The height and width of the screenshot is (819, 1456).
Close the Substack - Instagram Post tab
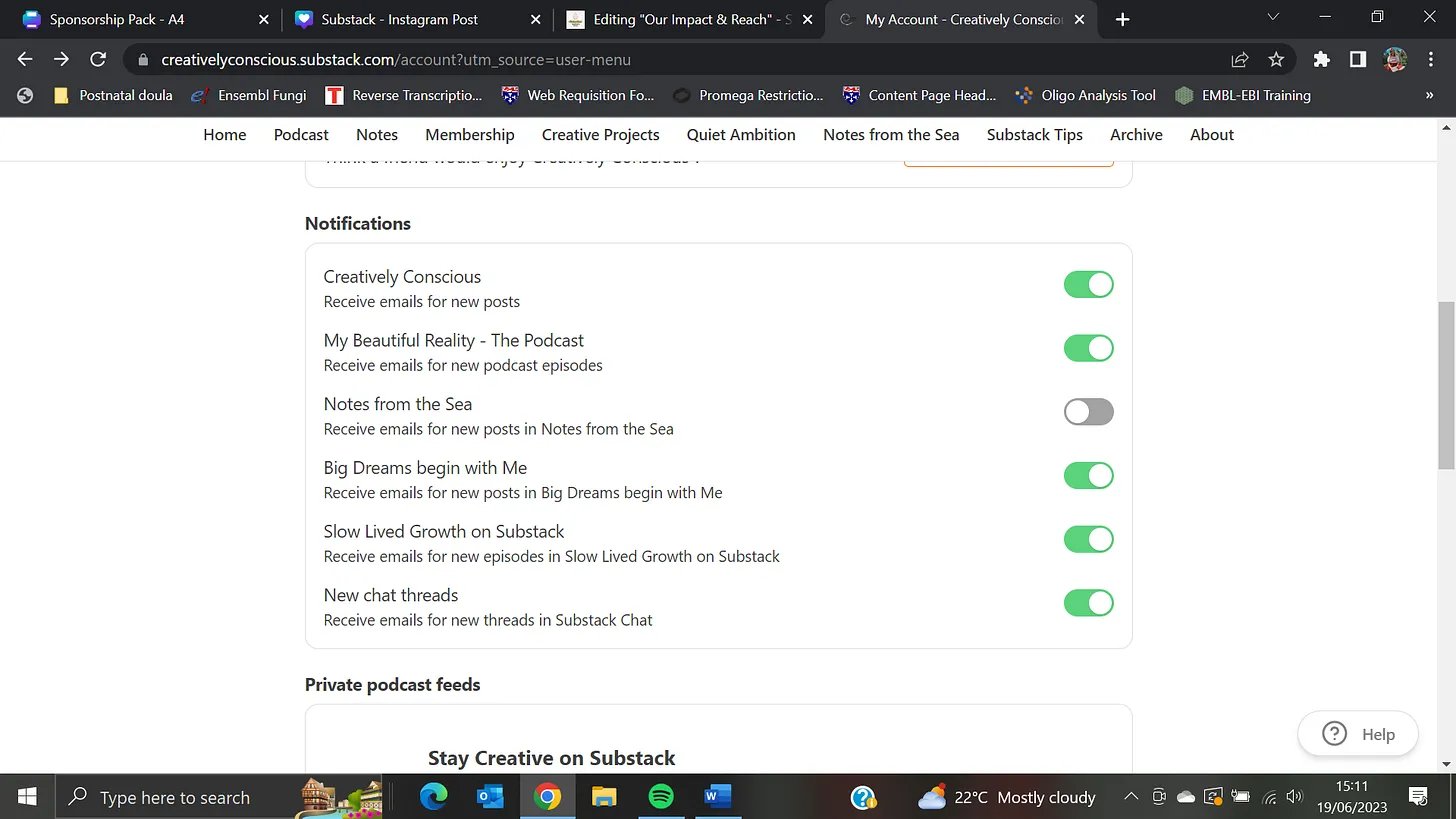point(535,19)
